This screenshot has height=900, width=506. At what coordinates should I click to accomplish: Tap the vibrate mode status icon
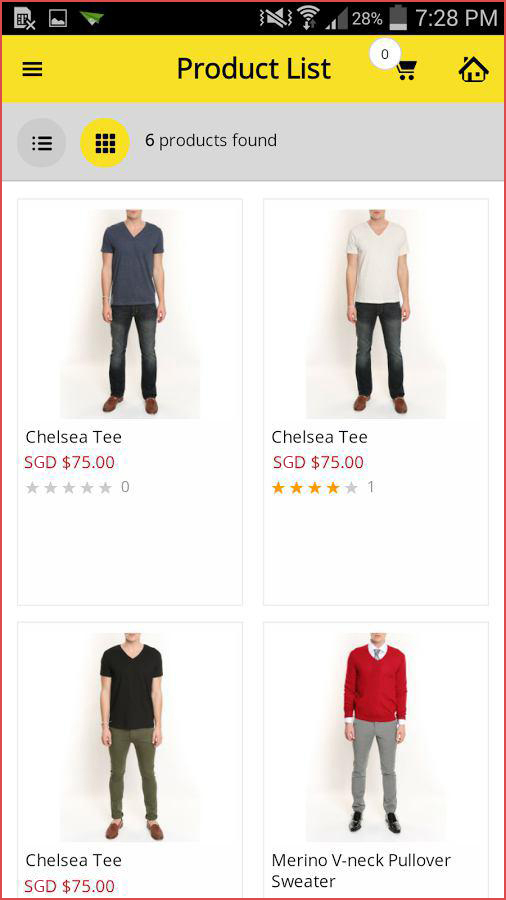click(x=275, y=18)
